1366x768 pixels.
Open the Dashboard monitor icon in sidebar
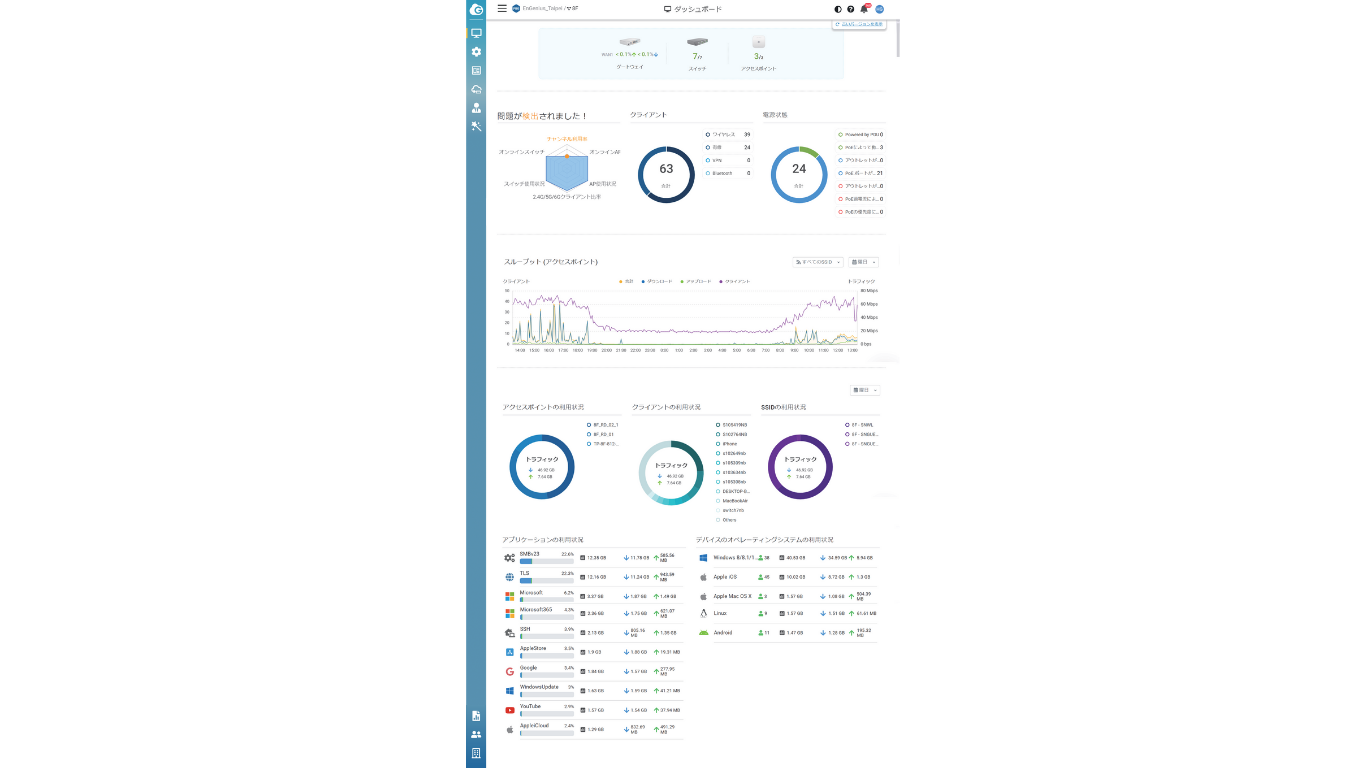pos(476,32)
